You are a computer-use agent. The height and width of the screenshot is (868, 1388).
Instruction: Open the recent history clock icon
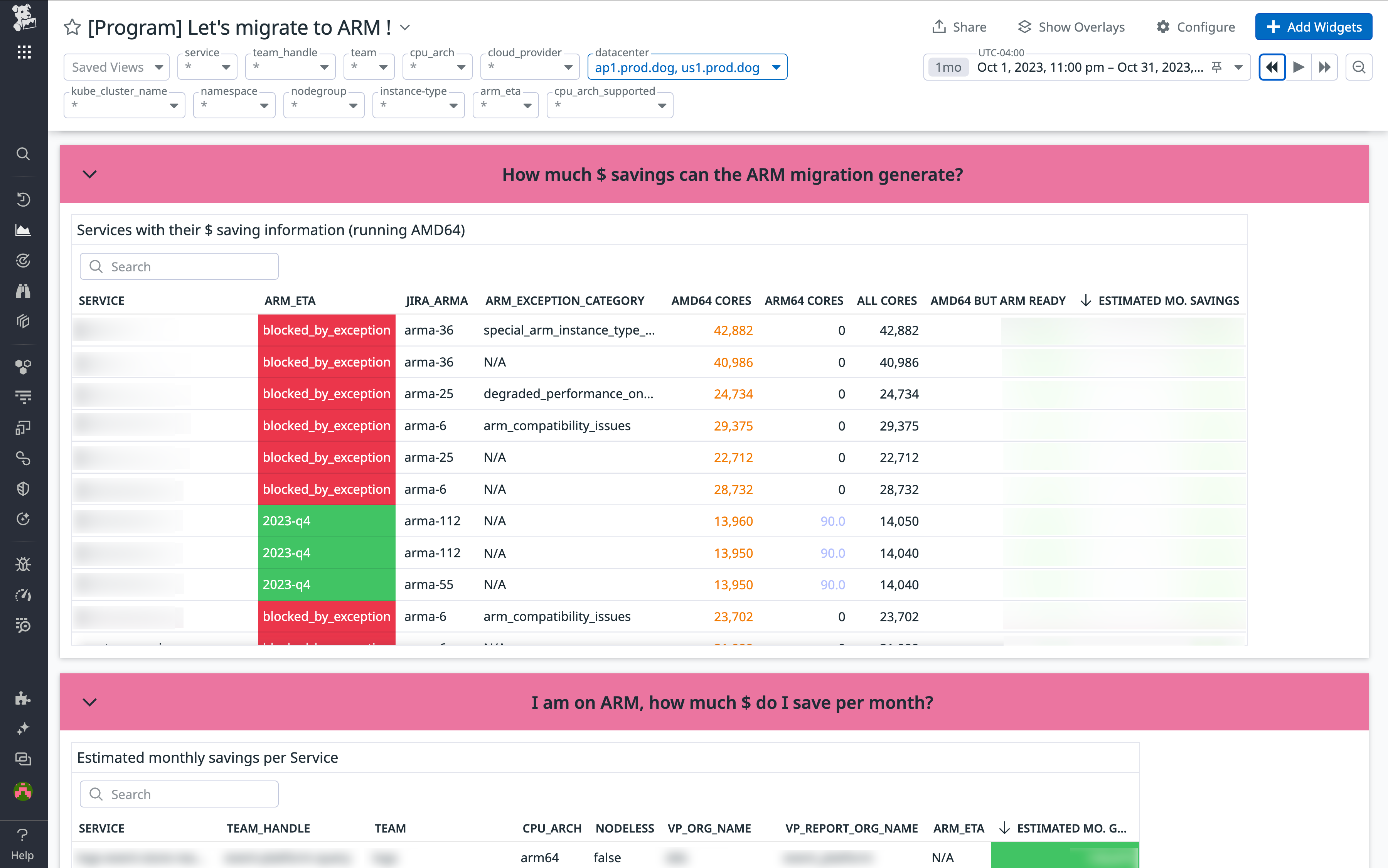click(23, 199)
